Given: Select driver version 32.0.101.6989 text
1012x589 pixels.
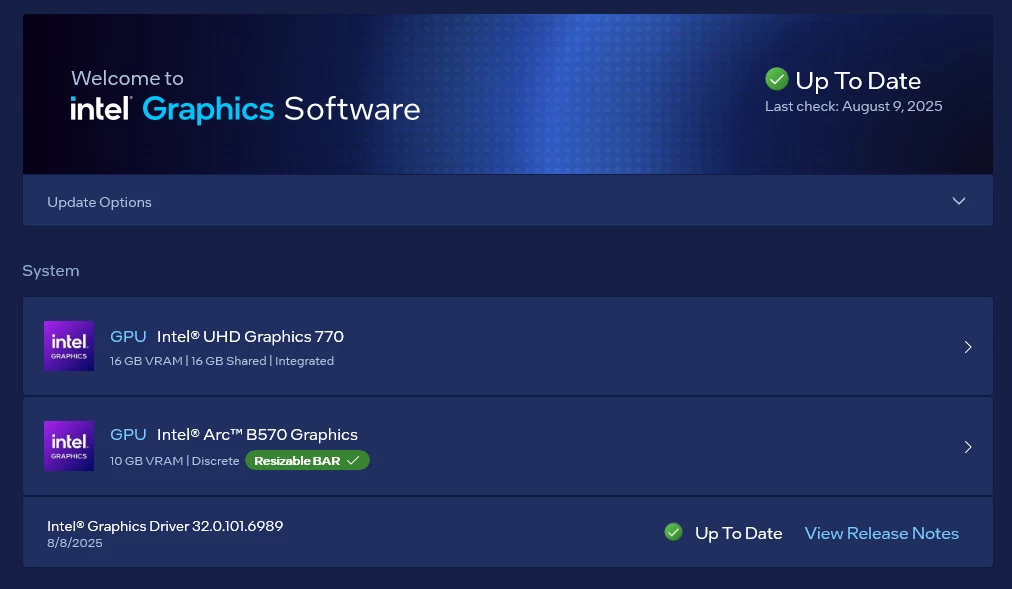Looking at the screenshot, I should [x=238, y=526].
